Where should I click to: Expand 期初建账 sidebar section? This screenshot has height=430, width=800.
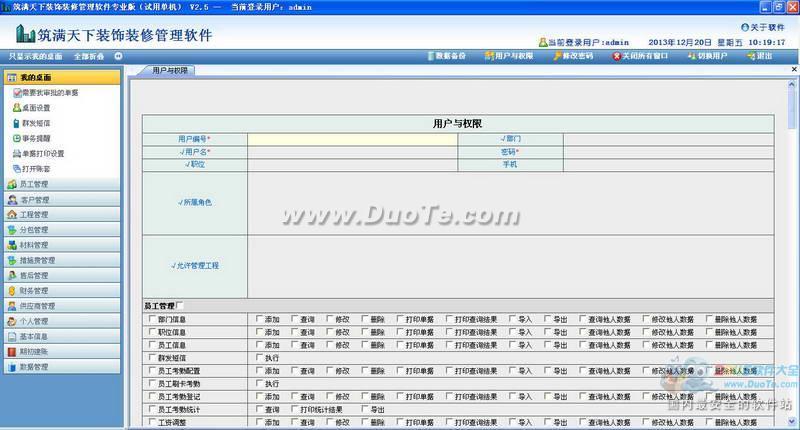(62, 351)
